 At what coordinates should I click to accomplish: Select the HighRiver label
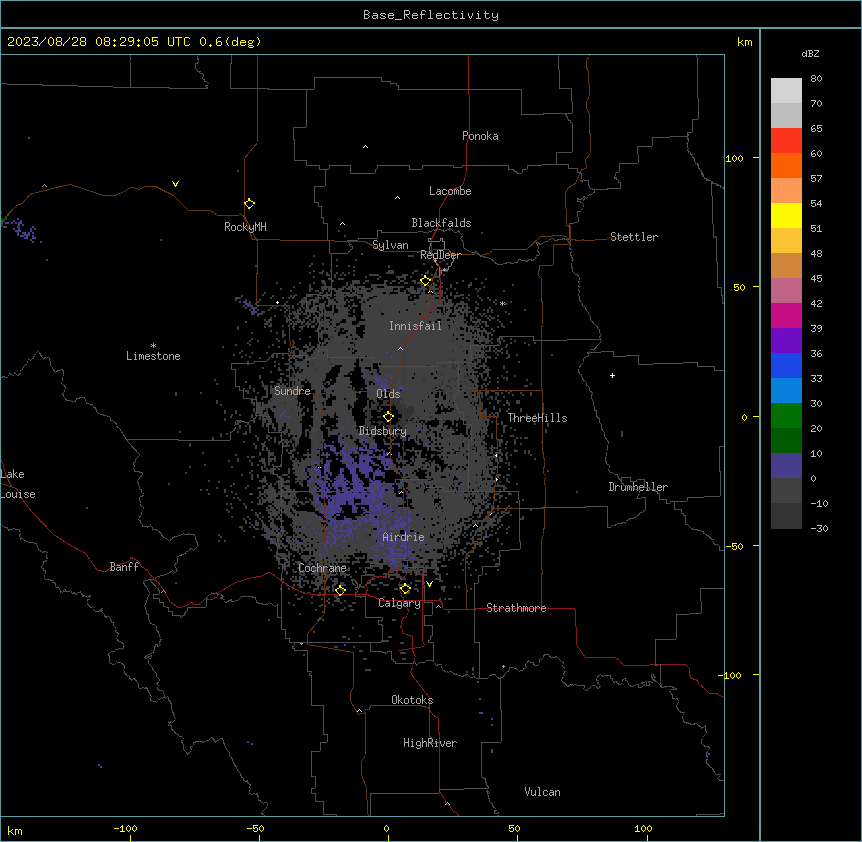click(x=430, y=743)
